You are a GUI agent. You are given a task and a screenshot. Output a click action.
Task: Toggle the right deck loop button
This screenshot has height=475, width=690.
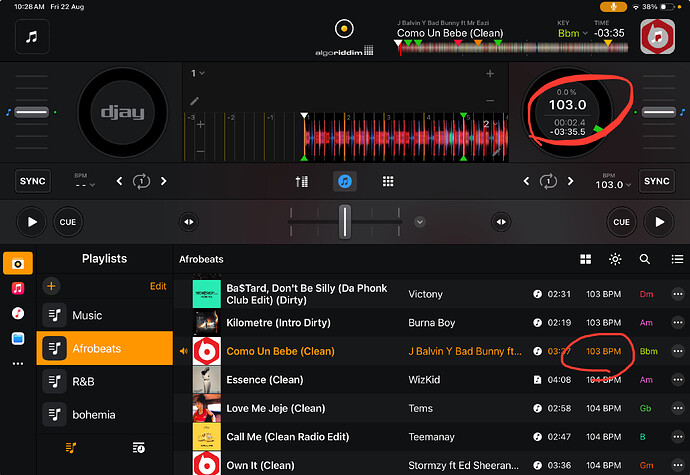(548, 181)
